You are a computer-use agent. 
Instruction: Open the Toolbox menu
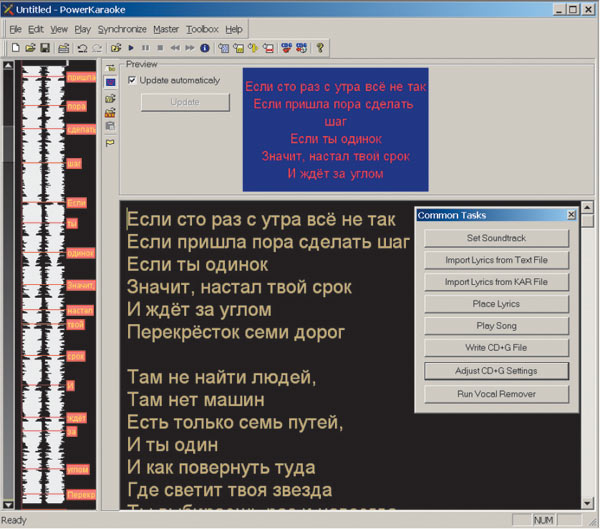pyautogui.click(x=202, y=30)
